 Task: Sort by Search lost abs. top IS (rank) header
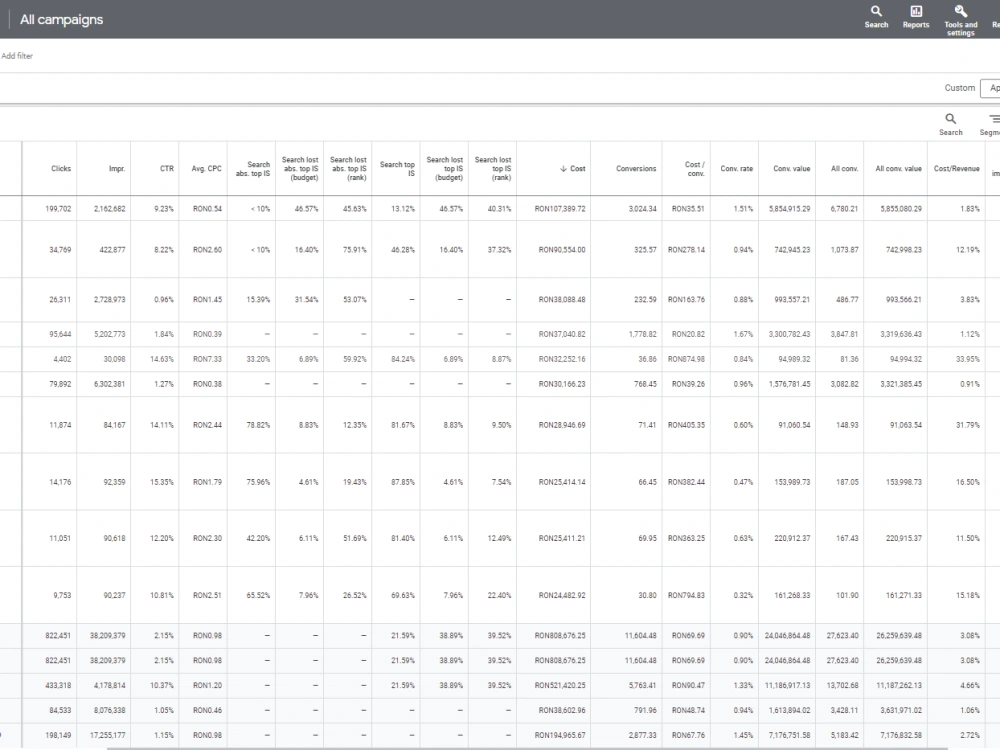[x=348, y=168]
